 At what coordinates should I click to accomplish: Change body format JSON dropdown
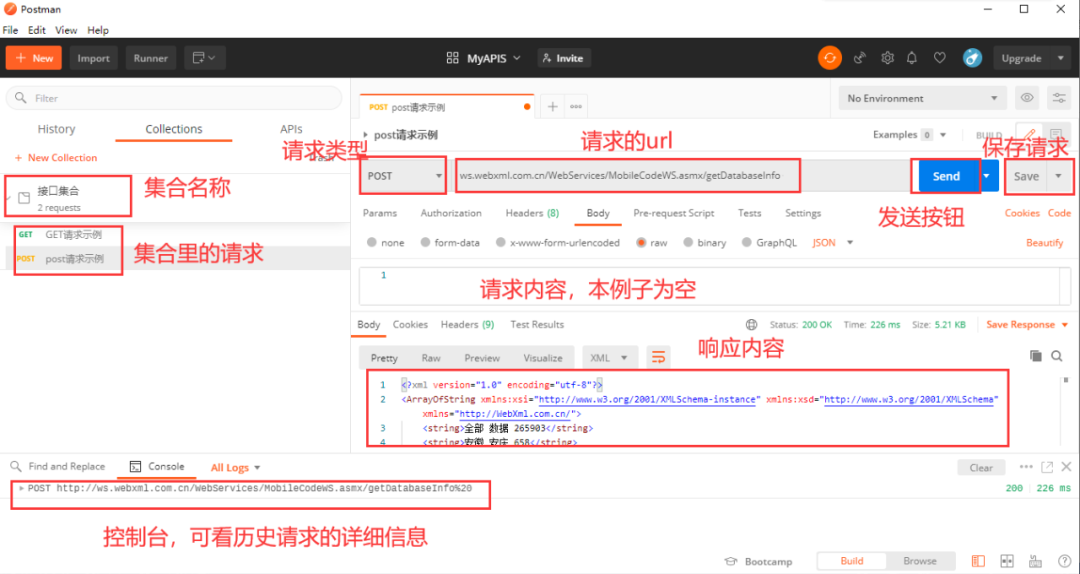[x=833, y=243]
